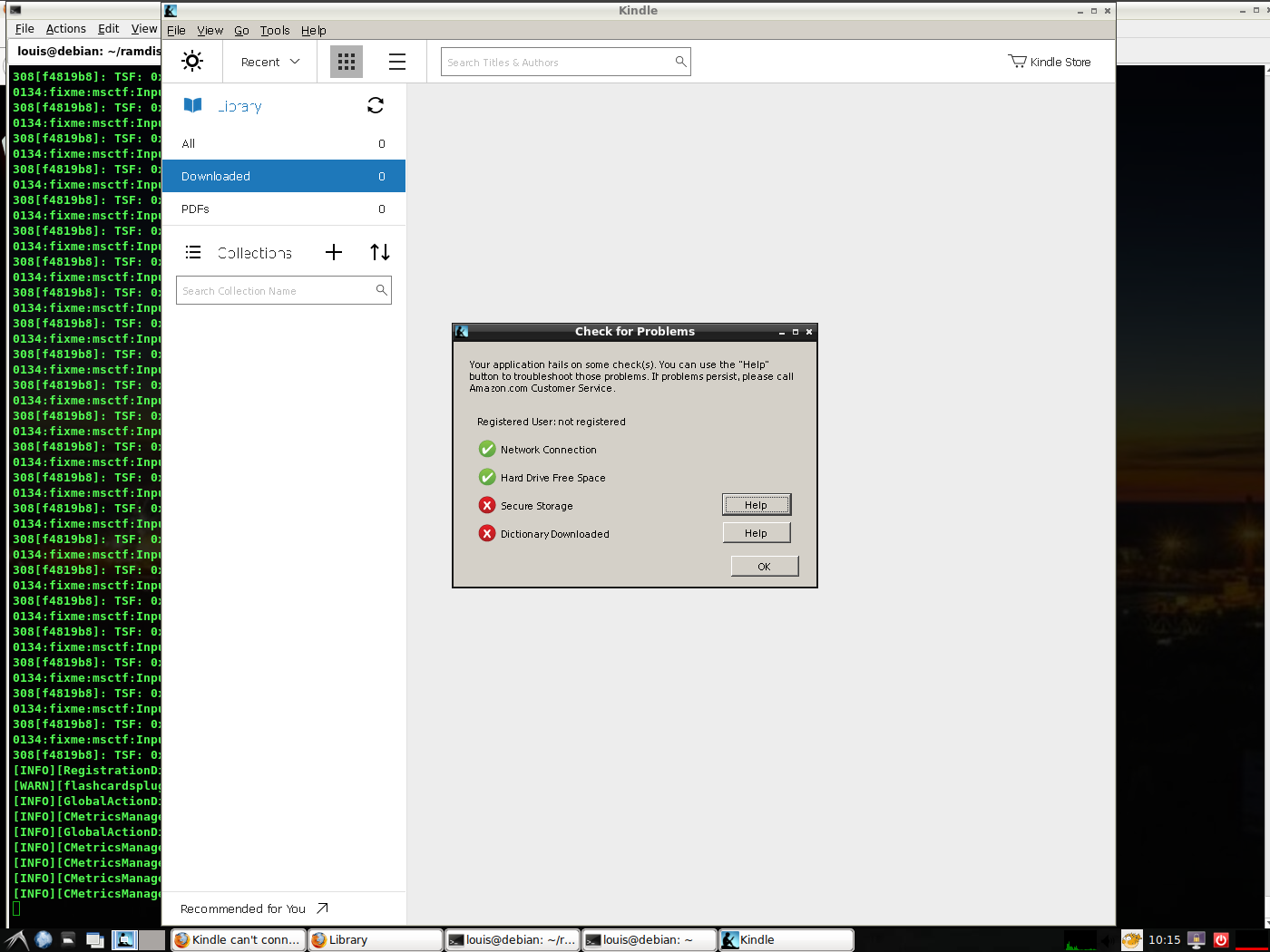
Task: Select the PDFs library filter
Action: 283,209
